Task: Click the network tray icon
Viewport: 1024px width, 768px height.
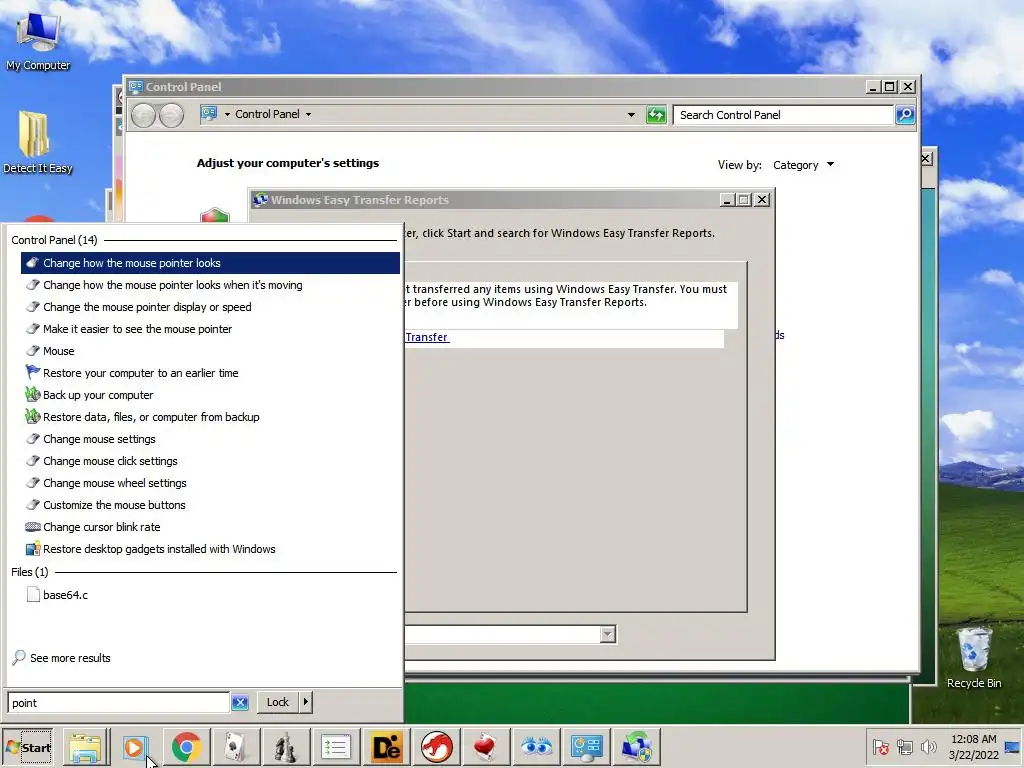Action: coord(904,747)
